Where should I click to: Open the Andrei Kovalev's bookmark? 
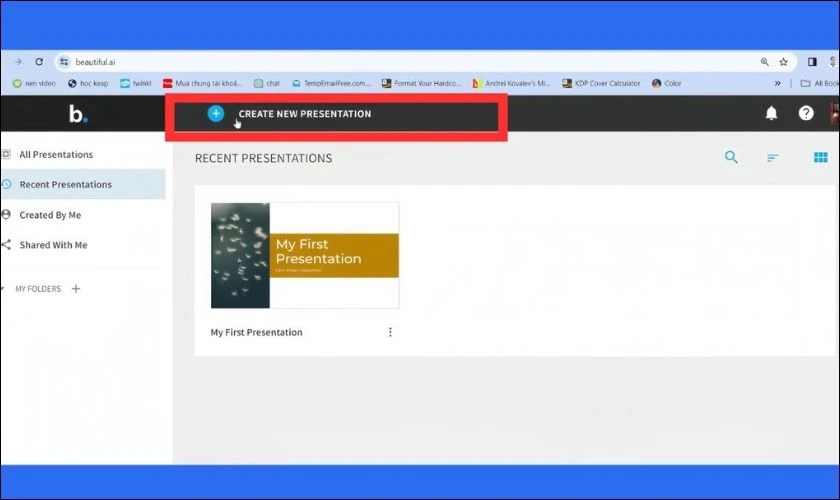[x=512, y=83]
